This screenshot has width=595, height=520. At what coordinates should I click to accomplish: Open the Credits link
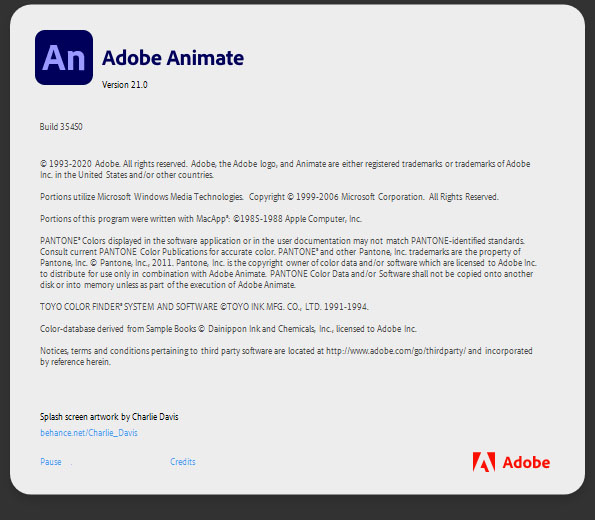(183, 462)
